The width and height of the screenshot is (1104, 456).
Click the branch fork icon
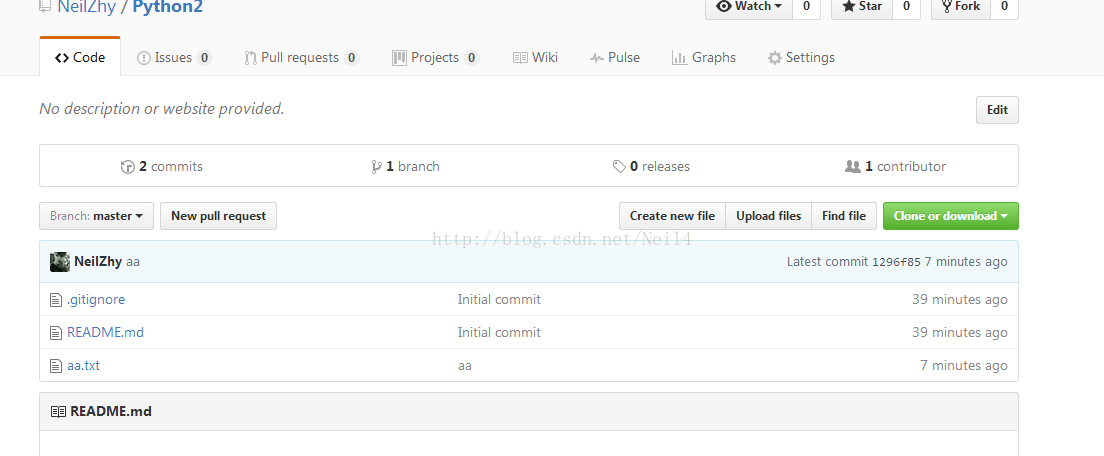pyautogui.click(x=377, y=167)
